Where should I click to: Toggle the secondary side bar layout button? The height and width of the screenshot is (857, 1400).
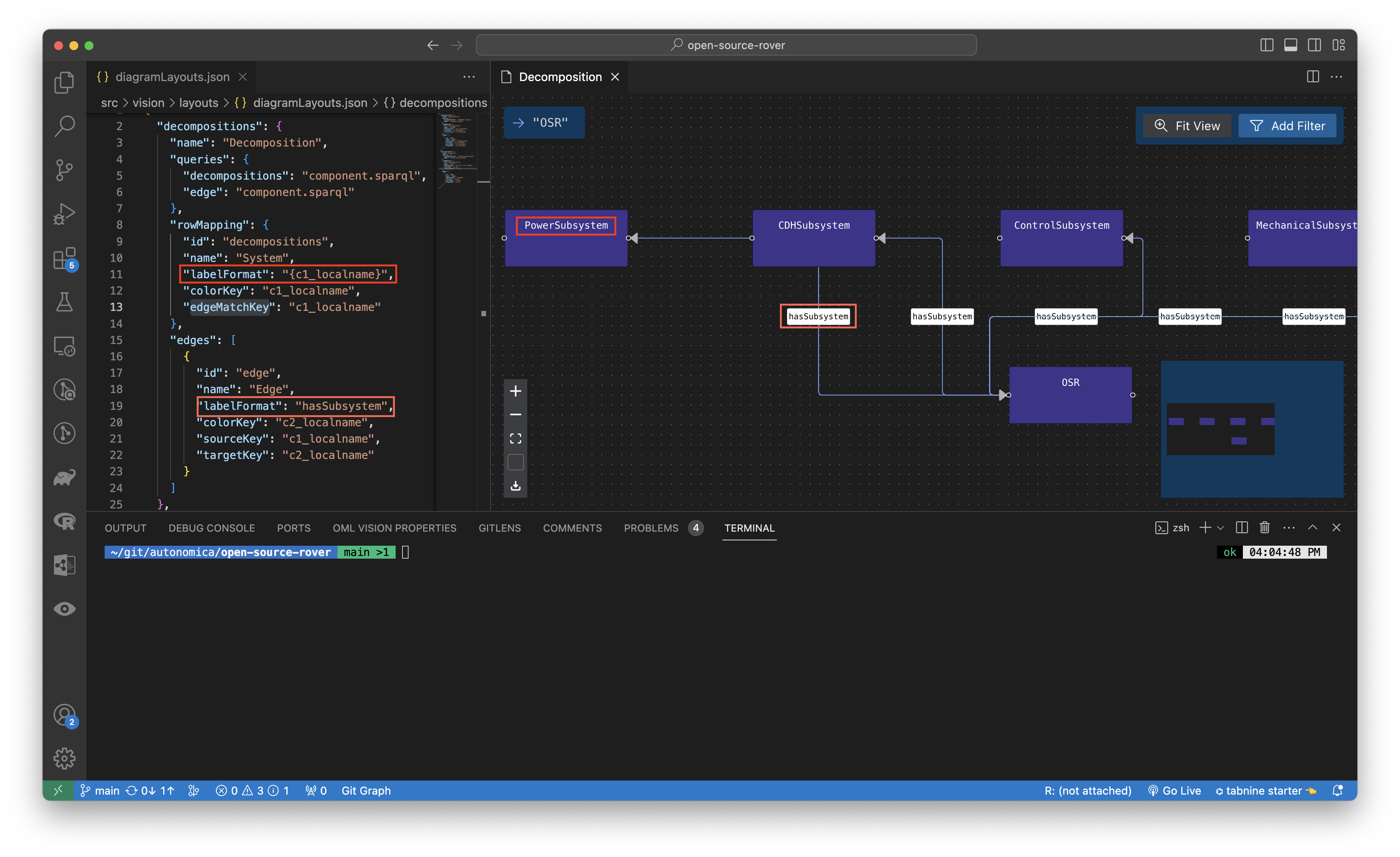point(1314,45)
